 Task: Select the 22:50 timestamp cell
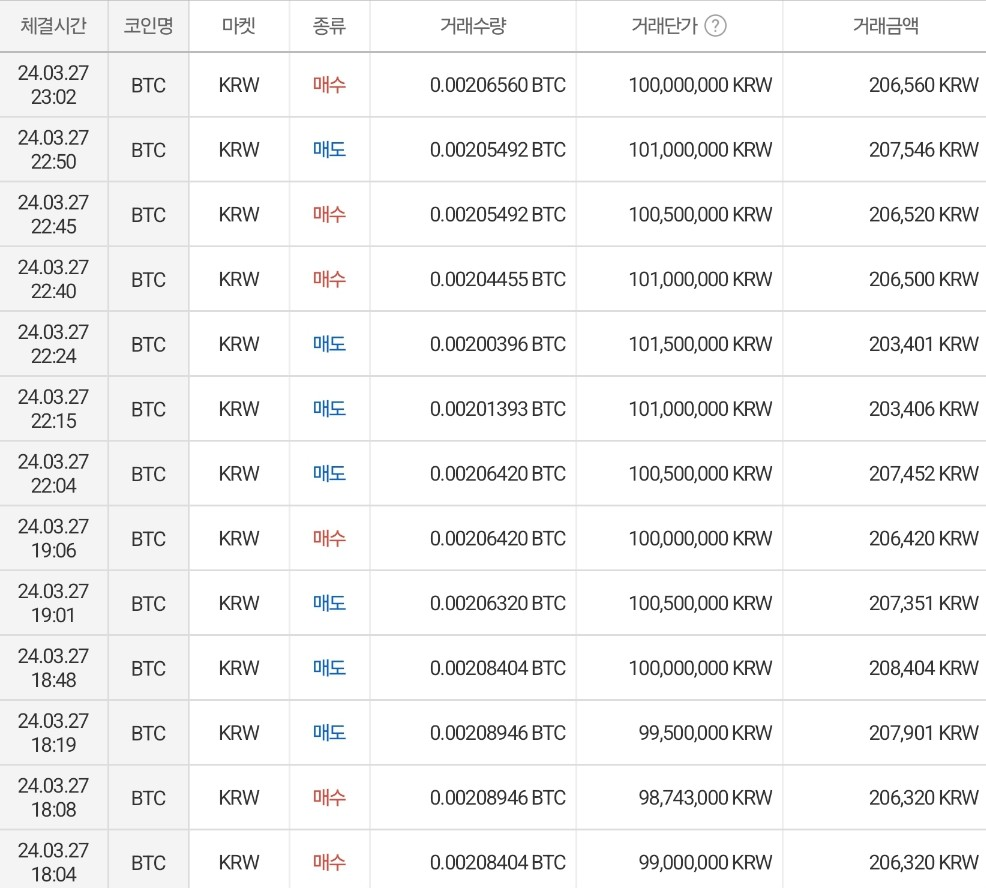(53, 150)
